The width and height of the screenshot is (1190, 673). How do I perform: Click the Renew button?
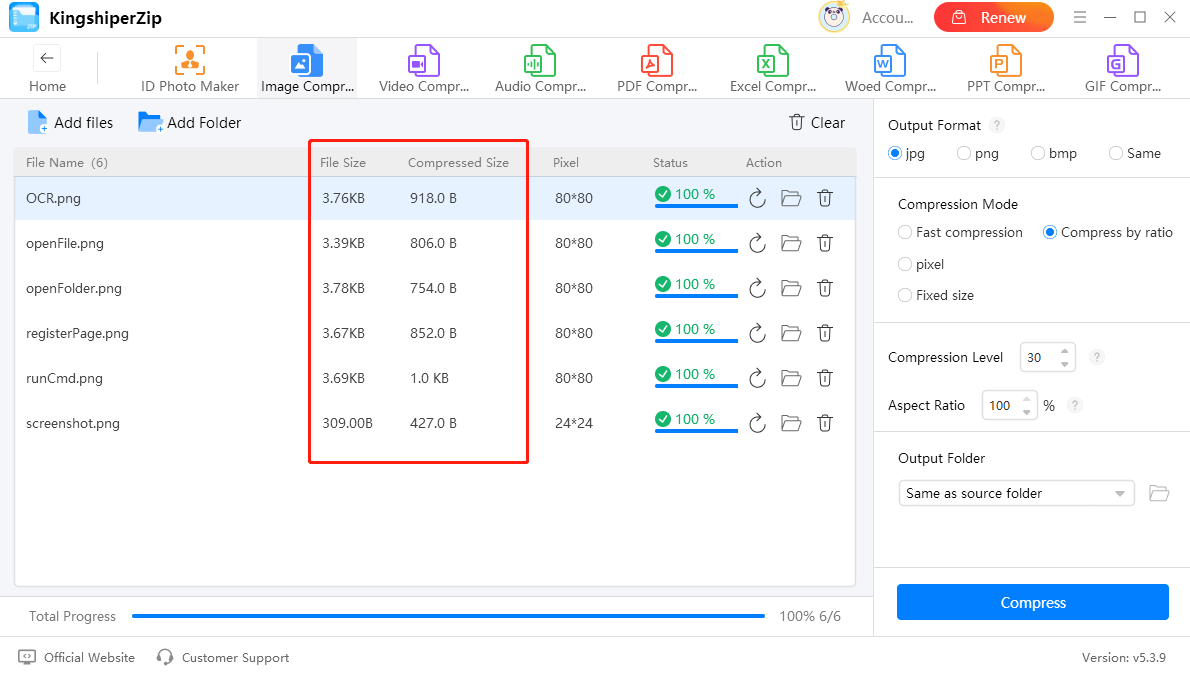click(x=993, y=18)
